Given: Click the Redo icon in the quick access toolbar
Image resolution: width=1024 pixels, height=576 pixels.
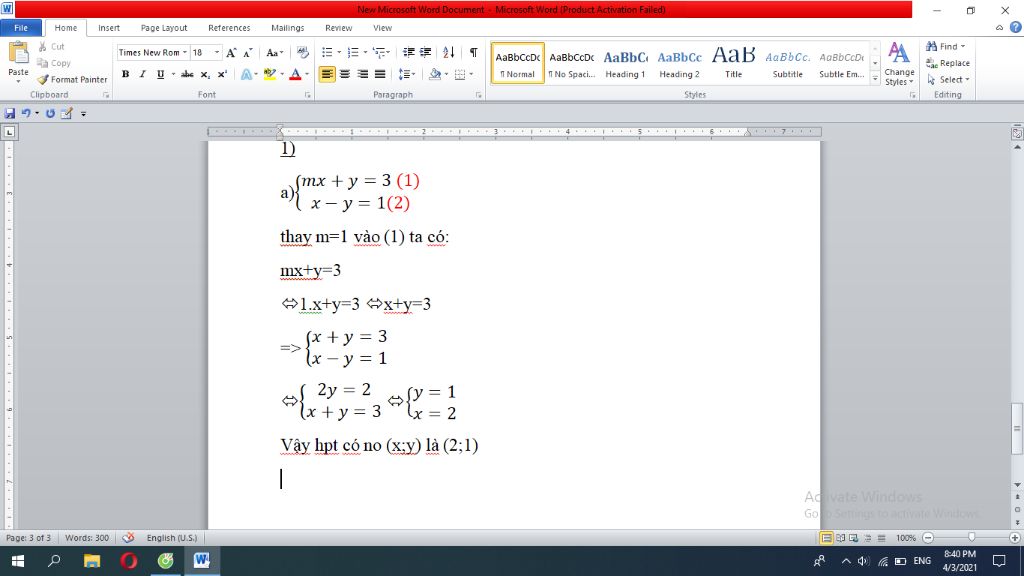Looking at the screenshot, I should tap(50, 114).
